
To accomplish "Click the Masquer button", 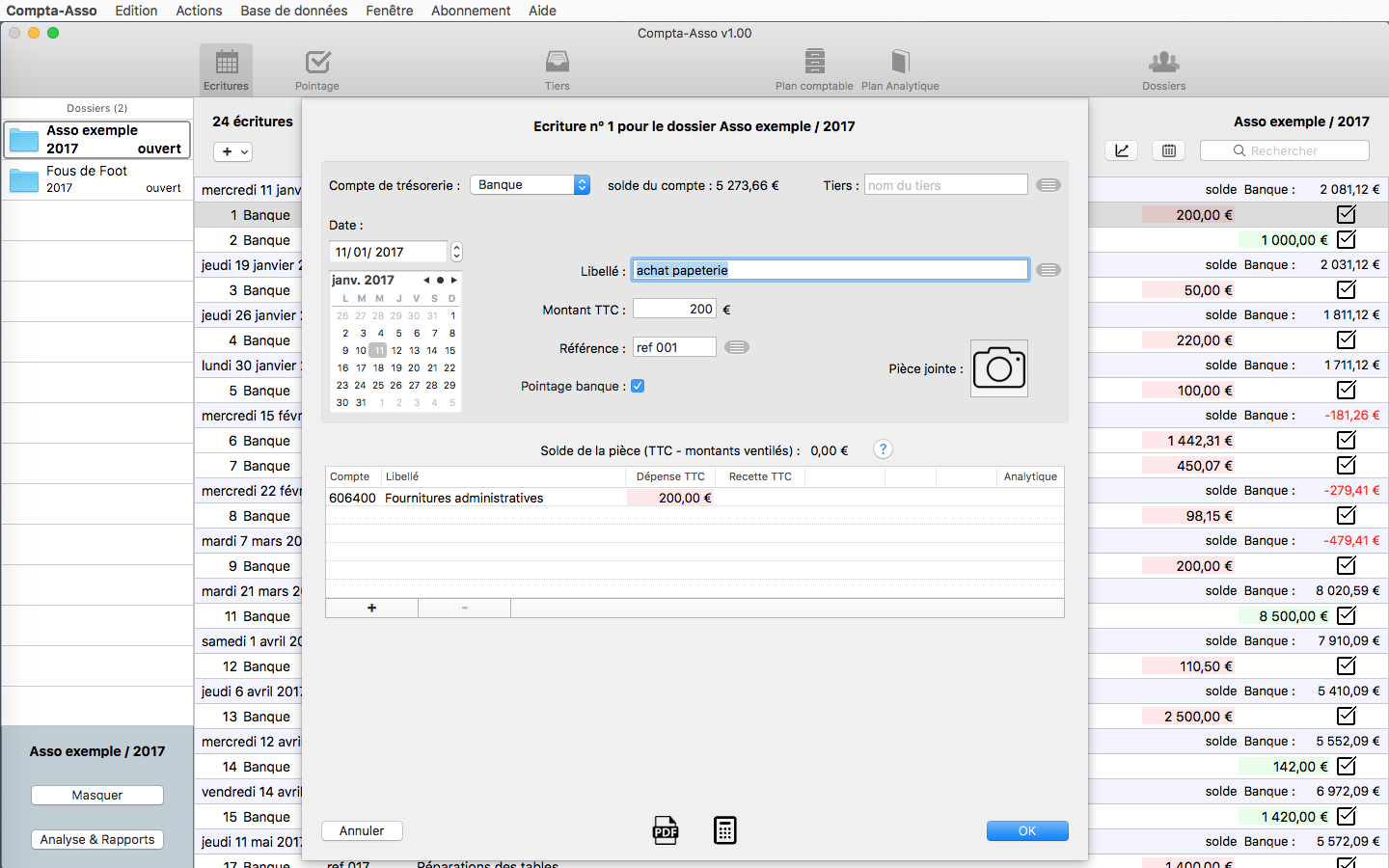I will (97, 795).
